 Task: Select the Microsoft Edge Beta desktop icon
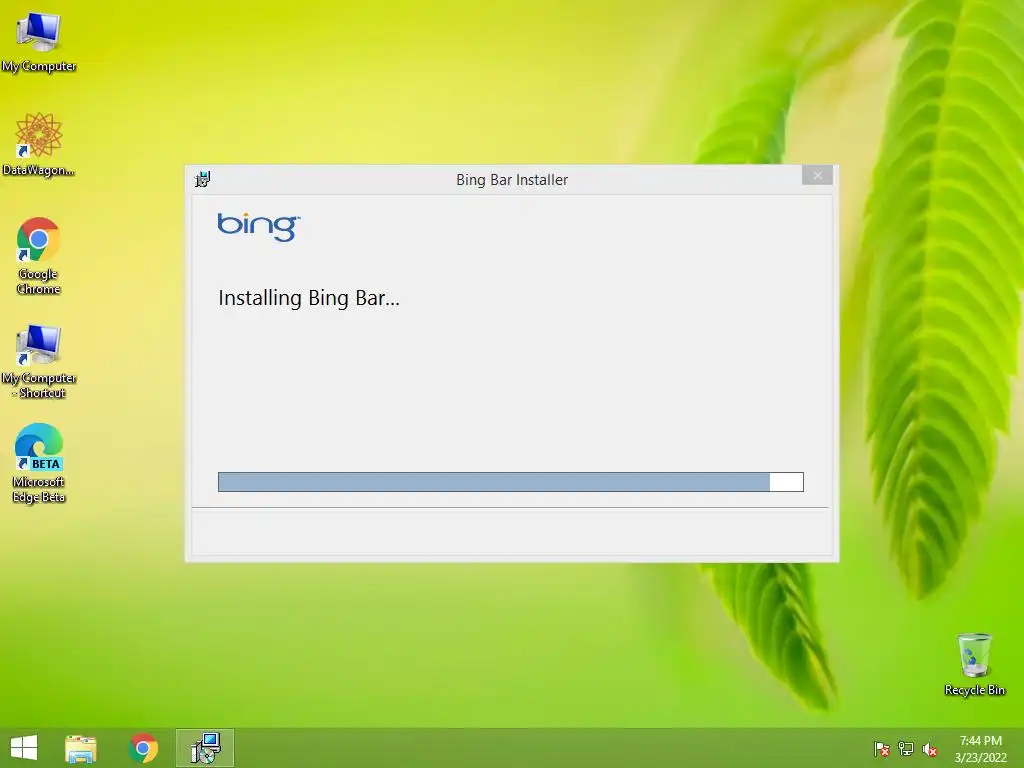[39, 463]
